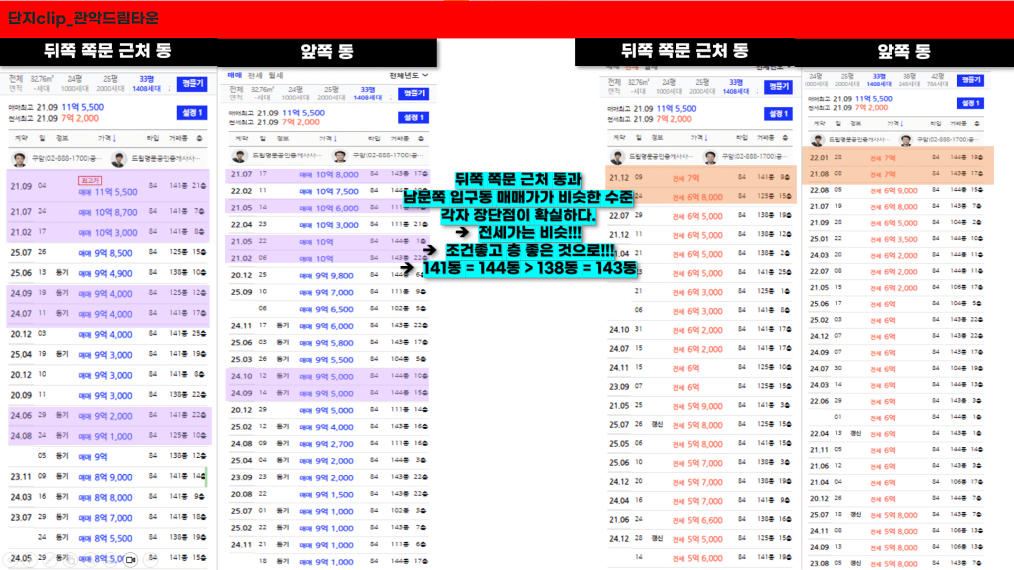
Task: Select the 매매 tab in the front-building sale list
Action: click(235, 76)
